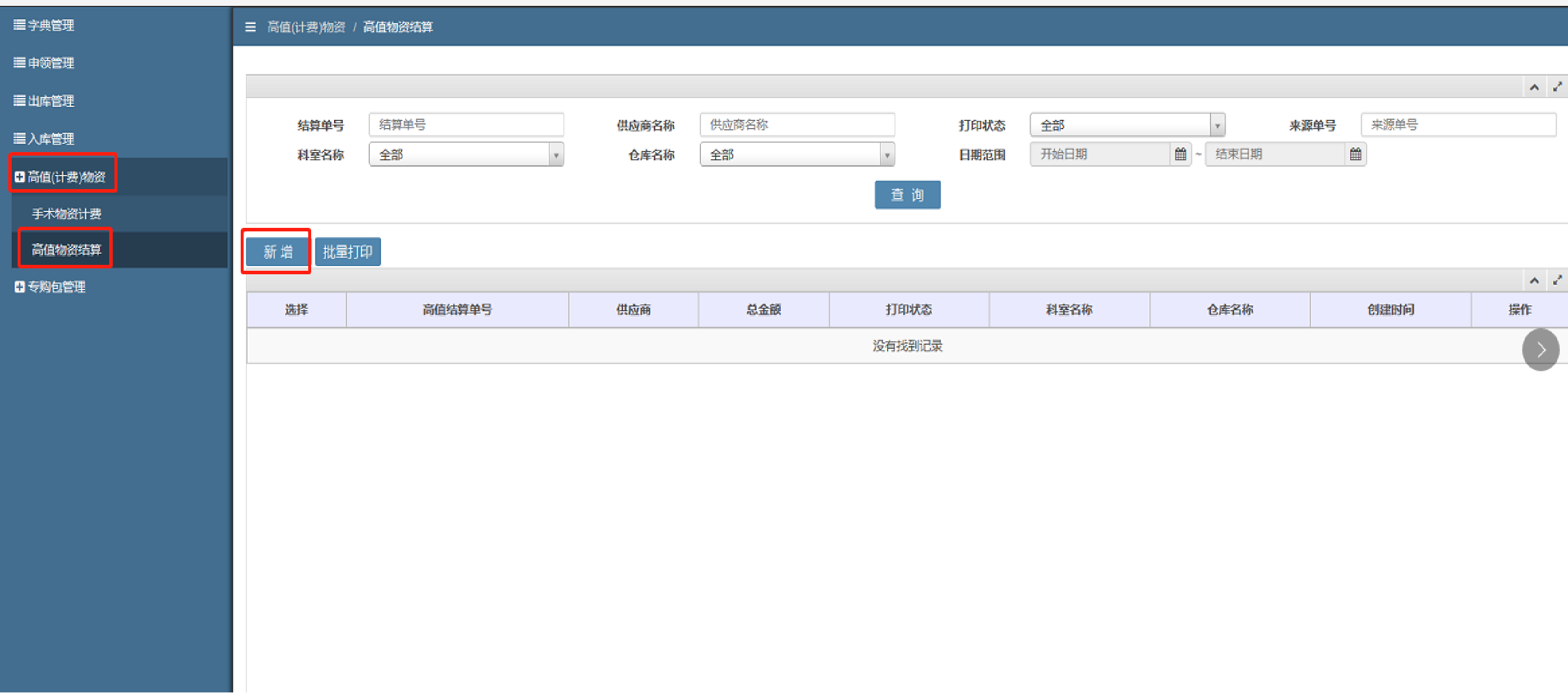Open 字典管理 menu
1568x693 pixels.
pyautogui.click(x=44, y=25)
